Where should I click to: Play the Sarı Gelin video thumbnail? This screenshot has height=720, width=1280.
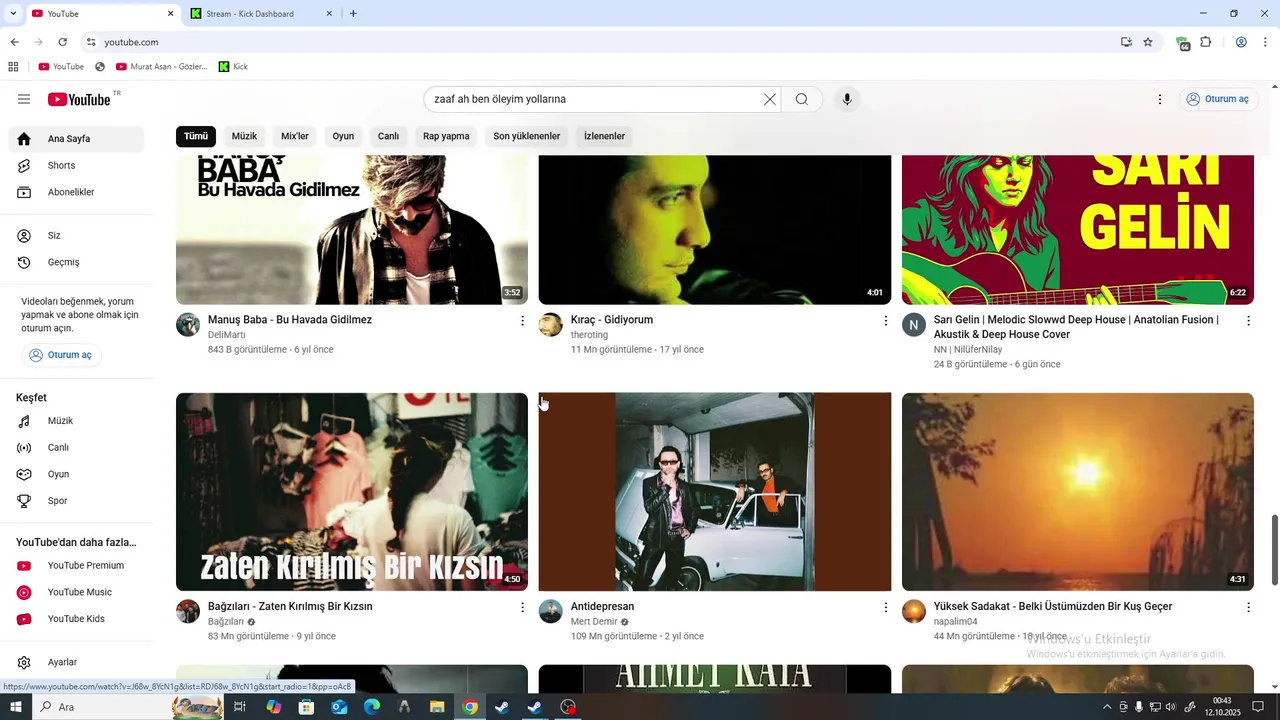(x=1078, y=230)
